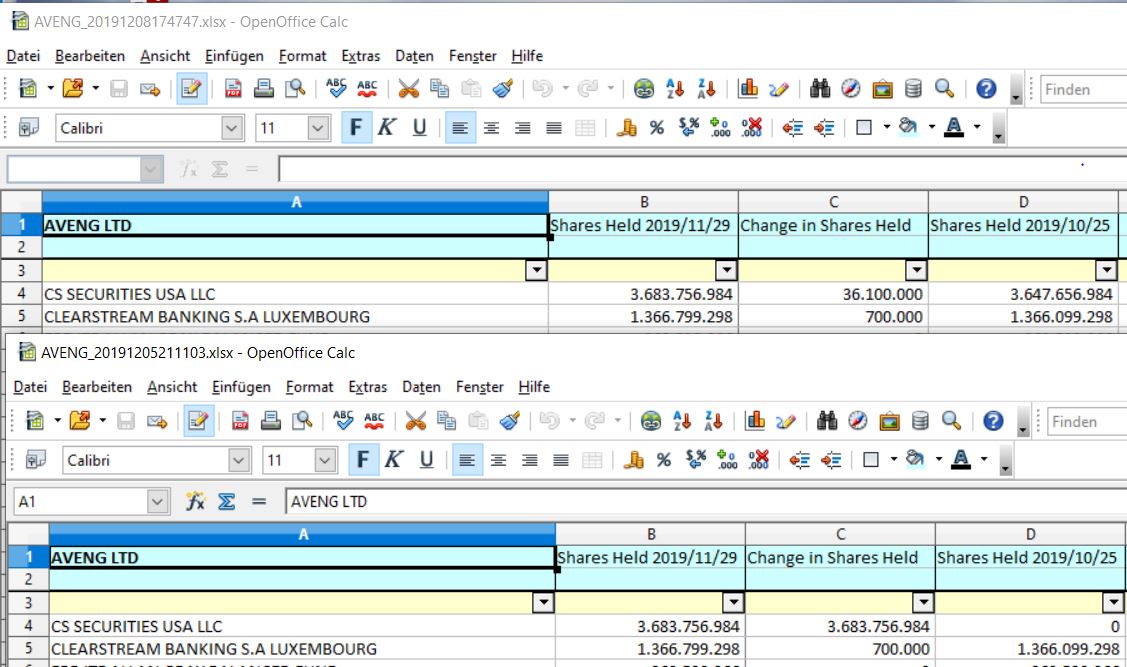1127x667 pixels.
Task: Click the Finden search field in lower window
Action: (x=1085, y=421)
